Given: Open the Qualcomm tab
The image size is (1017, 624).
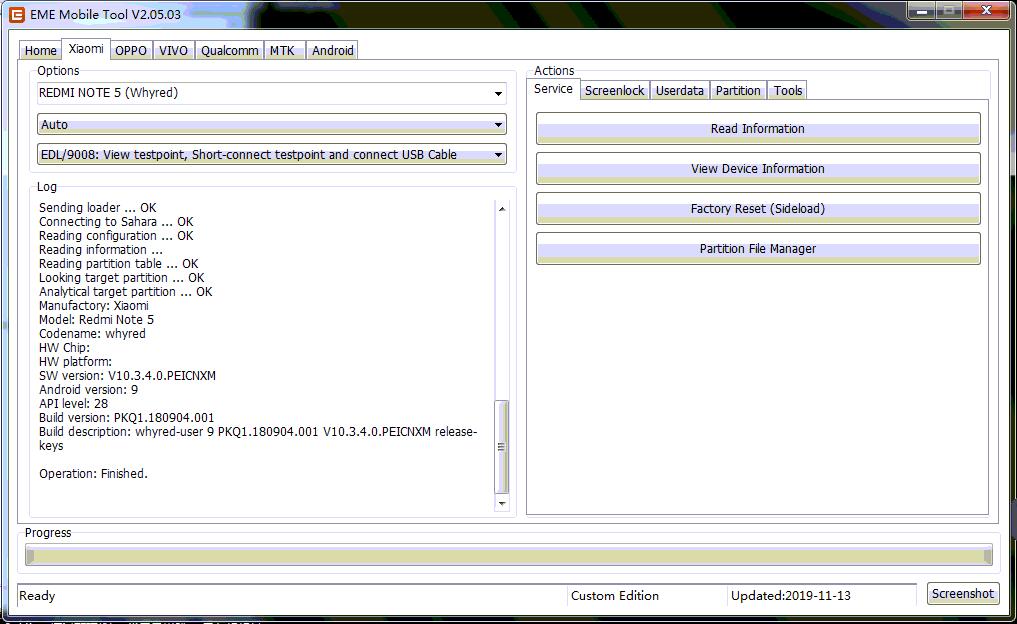Looking at the screenshot, I should (230, 51).
